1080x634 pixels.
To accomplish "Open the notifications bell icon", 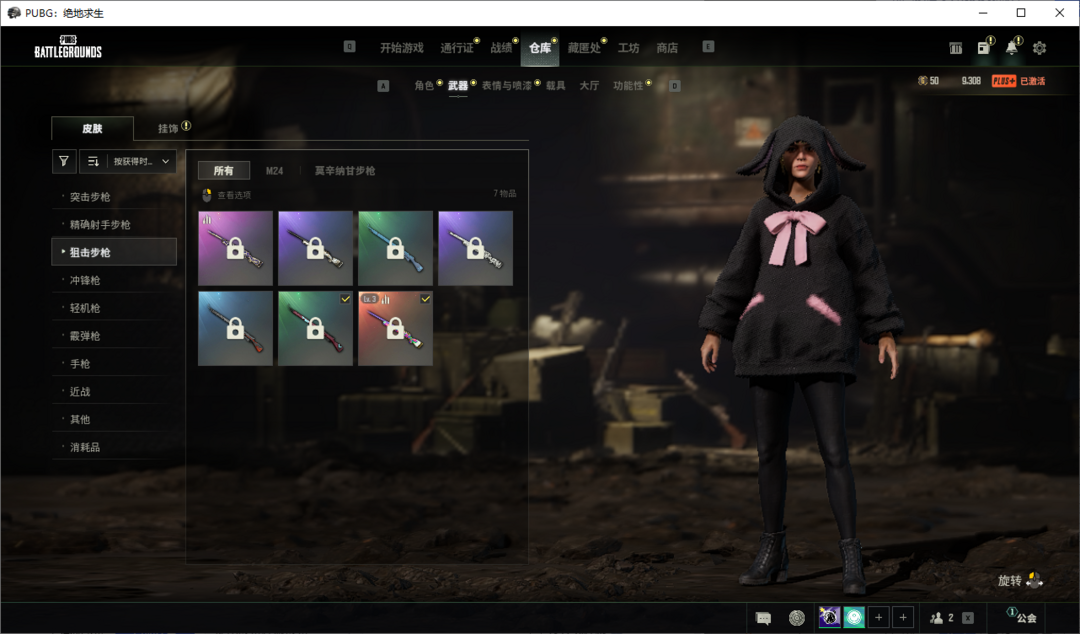I will (x=1012, y=48).
